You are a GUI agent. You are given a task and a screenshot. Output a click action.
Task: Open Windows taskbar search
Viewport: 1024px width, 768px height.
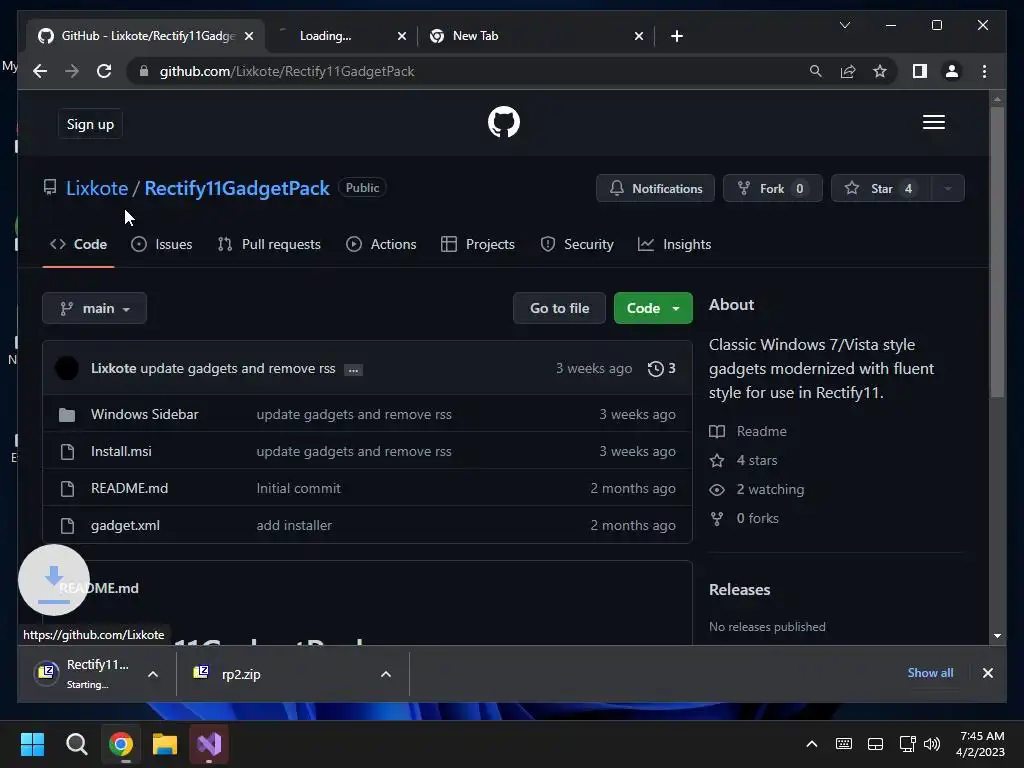(76, 744)
